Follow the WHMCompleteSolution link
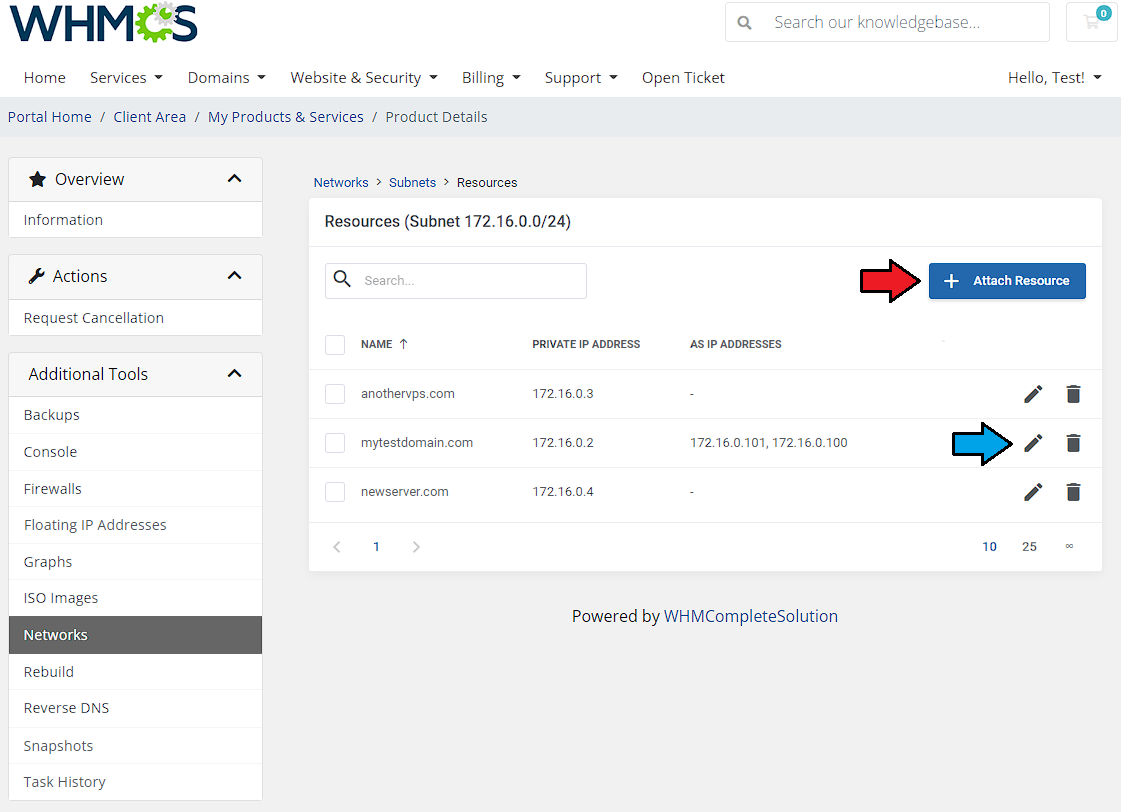This screenshot has width=1121, height=812. coord(751,616)
